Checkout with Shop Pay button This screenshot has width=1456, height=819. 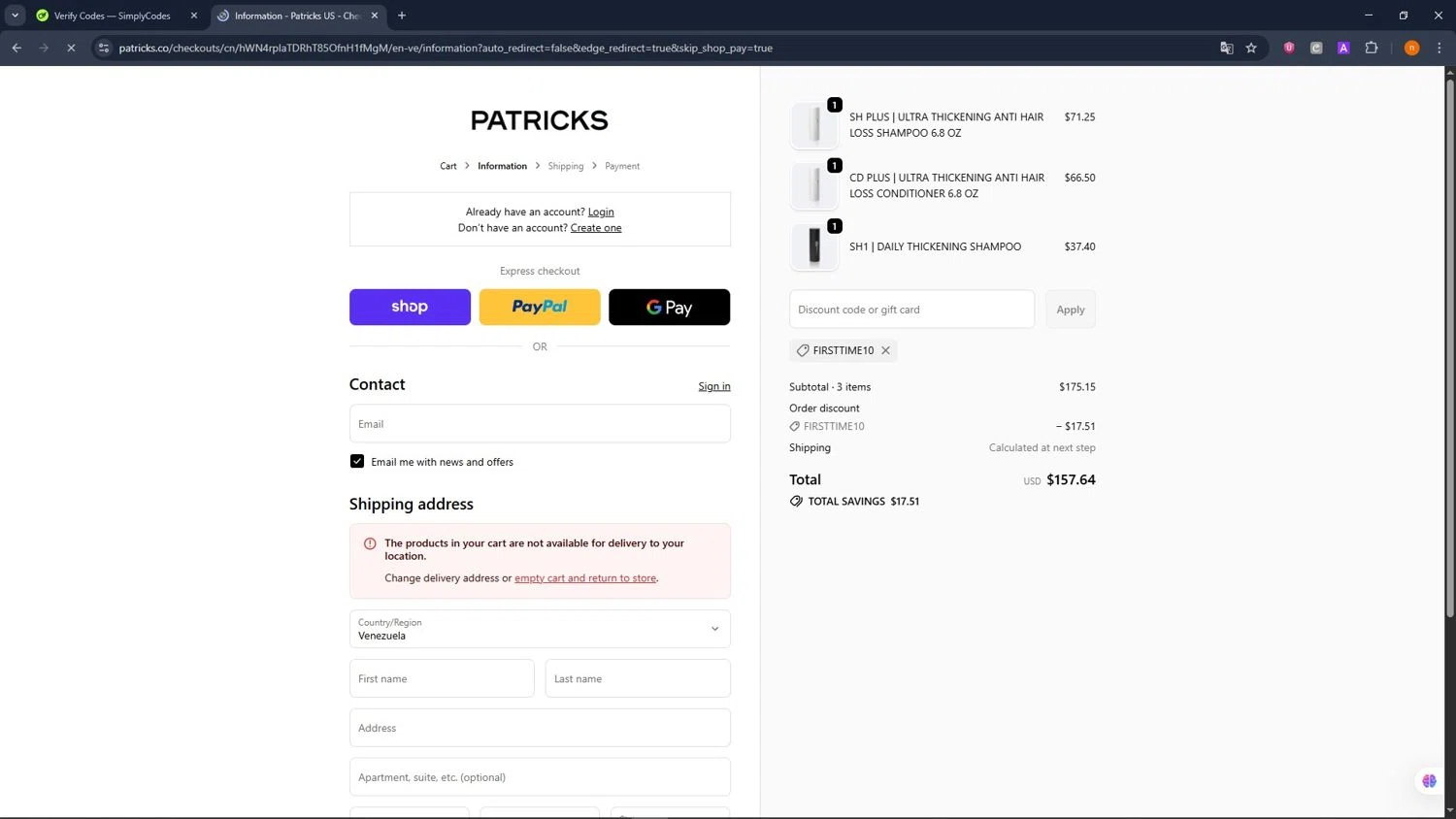(410, 307)
